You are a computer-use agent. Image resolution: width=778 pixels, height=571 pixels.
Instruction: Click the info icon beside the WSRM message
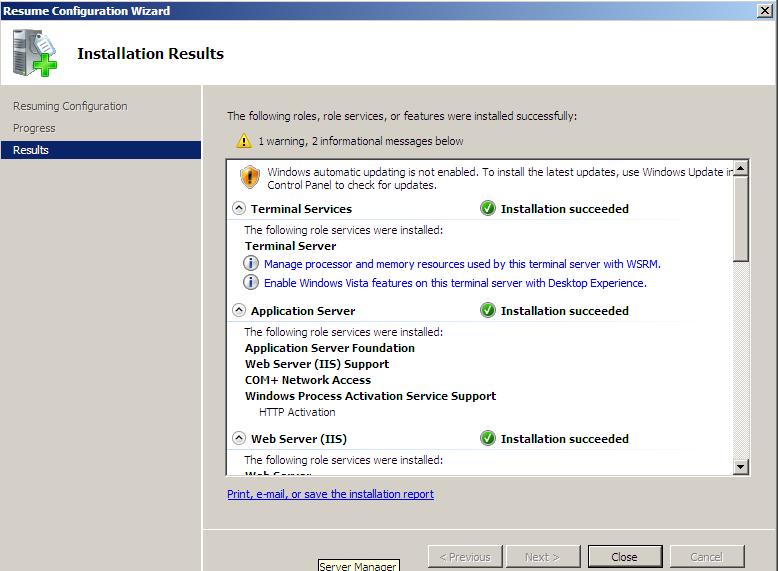[251, 263]
